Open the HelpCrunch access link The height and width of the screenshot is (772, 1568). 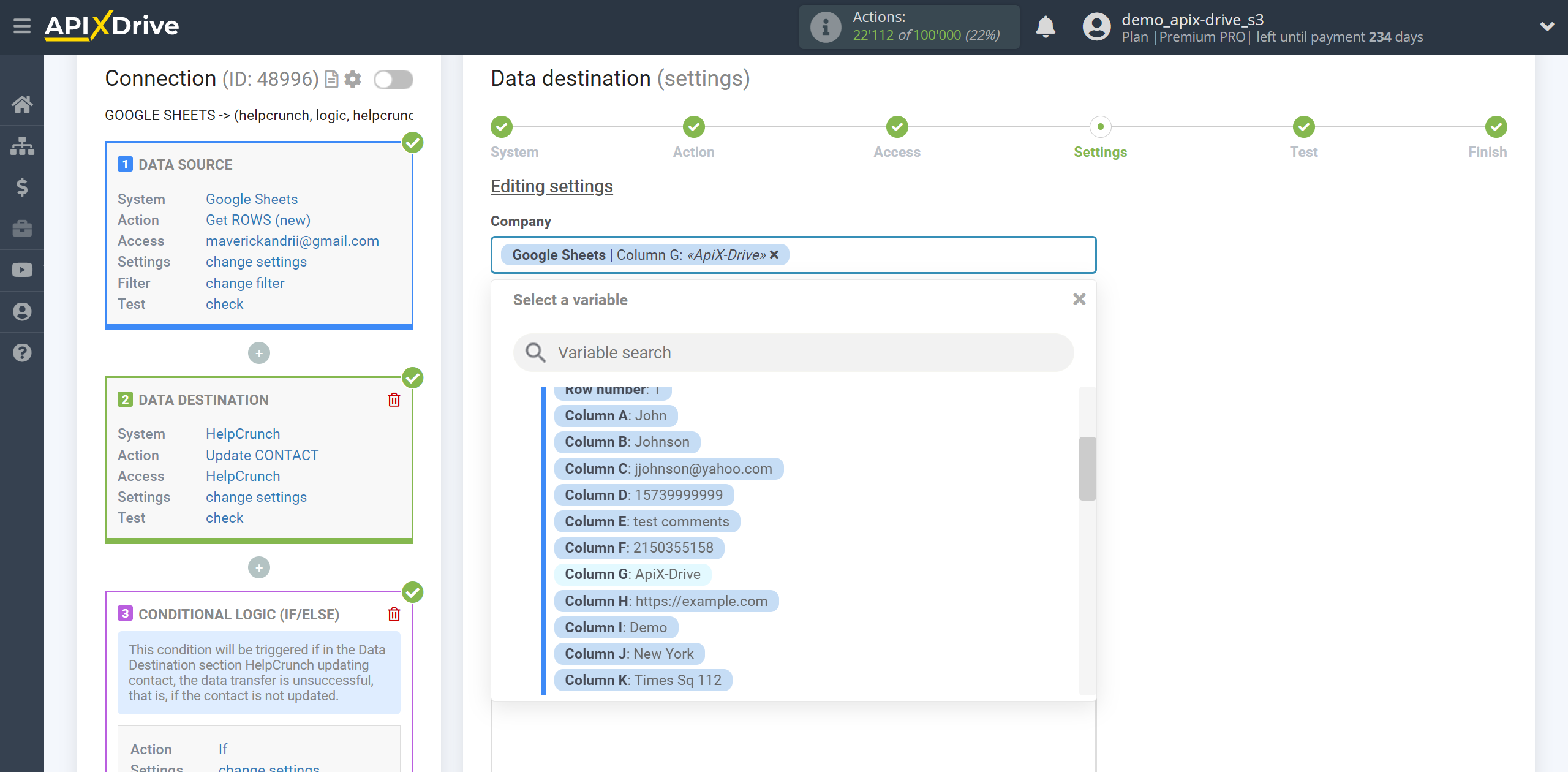[243, 476]
